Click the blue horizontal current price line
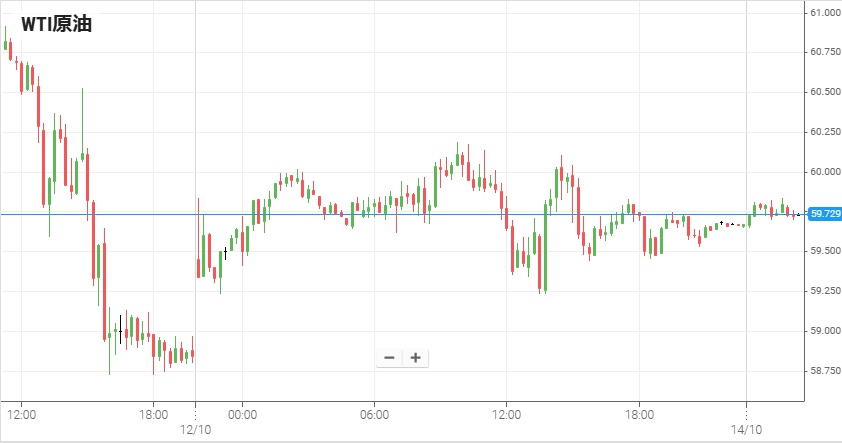Viewport: 842px width, 443px height. pyautogui.click(x=400, y=214)
